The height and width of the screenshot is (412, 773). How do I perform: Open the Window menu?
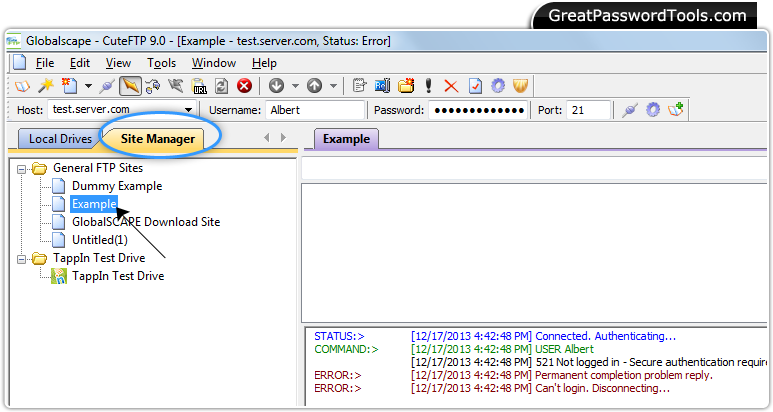(x=214, y=63)
